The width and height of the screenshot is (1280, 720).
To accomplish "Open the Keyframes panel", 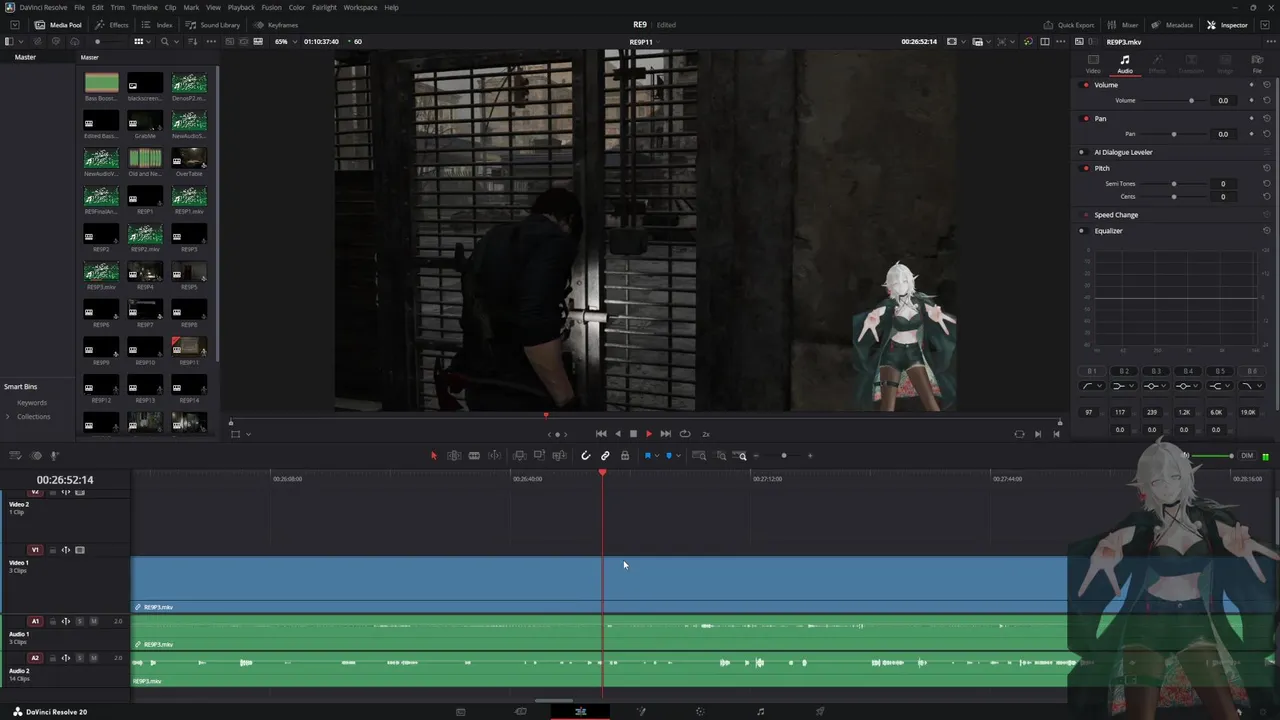I will point(276,25).
